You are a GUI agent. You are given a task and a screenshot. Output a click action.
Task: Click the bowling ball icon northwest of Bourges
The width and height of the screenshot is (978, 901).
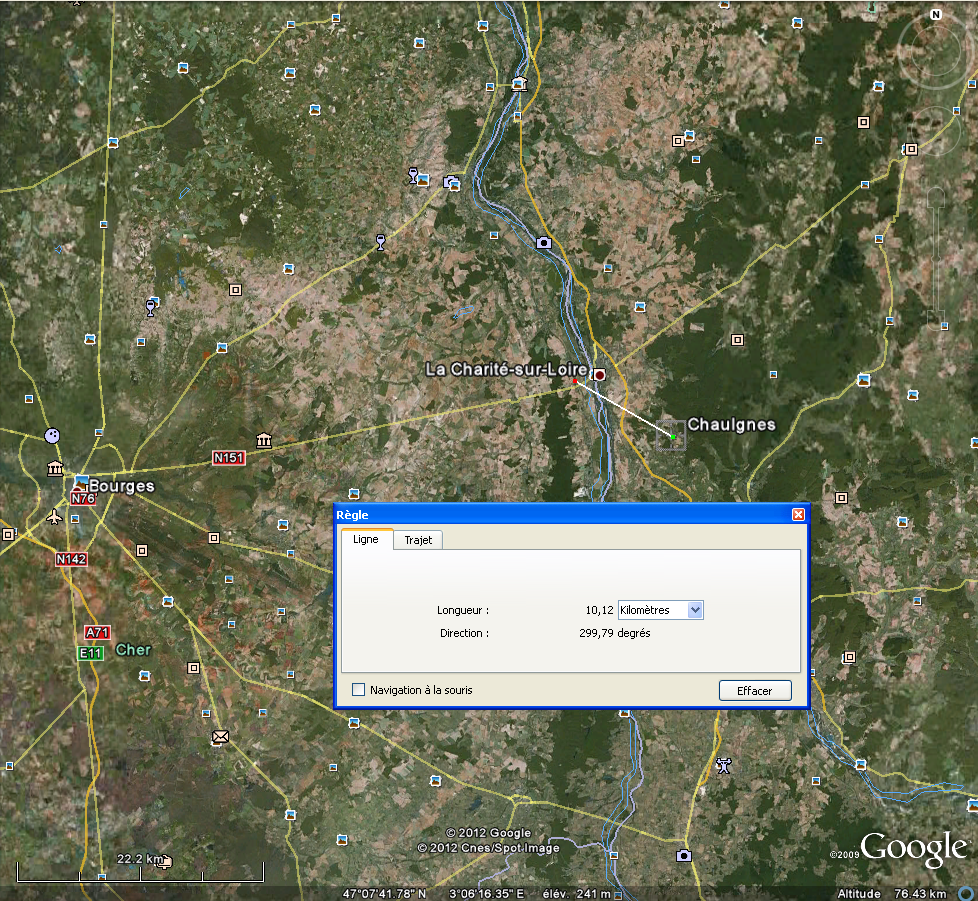(x=52, y=436)
